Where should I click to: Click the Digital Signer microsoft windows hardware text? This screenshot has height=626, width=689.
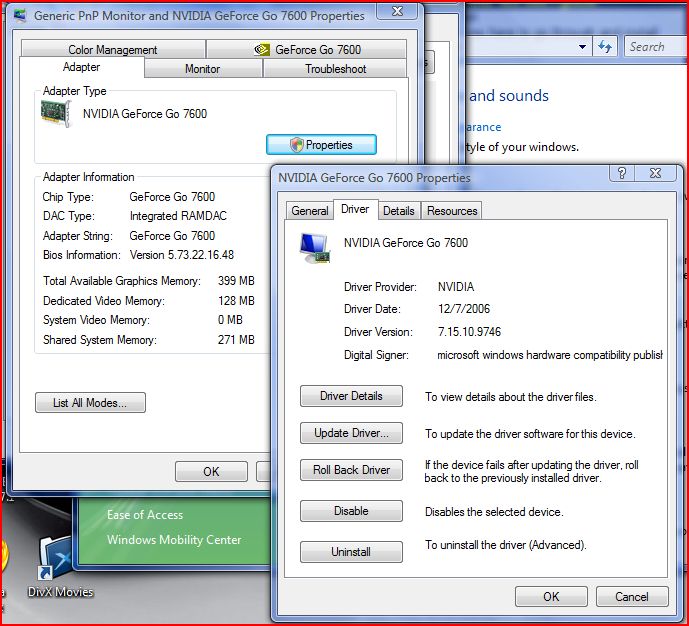click(x=550, y=355)
